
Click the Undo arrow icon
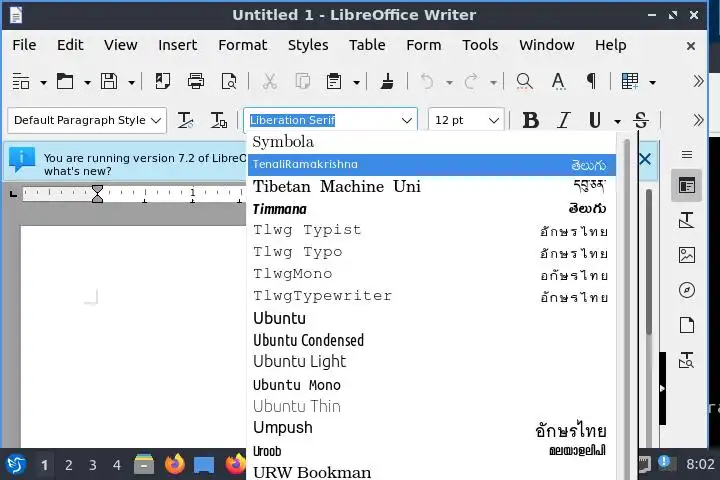(427, 82)
